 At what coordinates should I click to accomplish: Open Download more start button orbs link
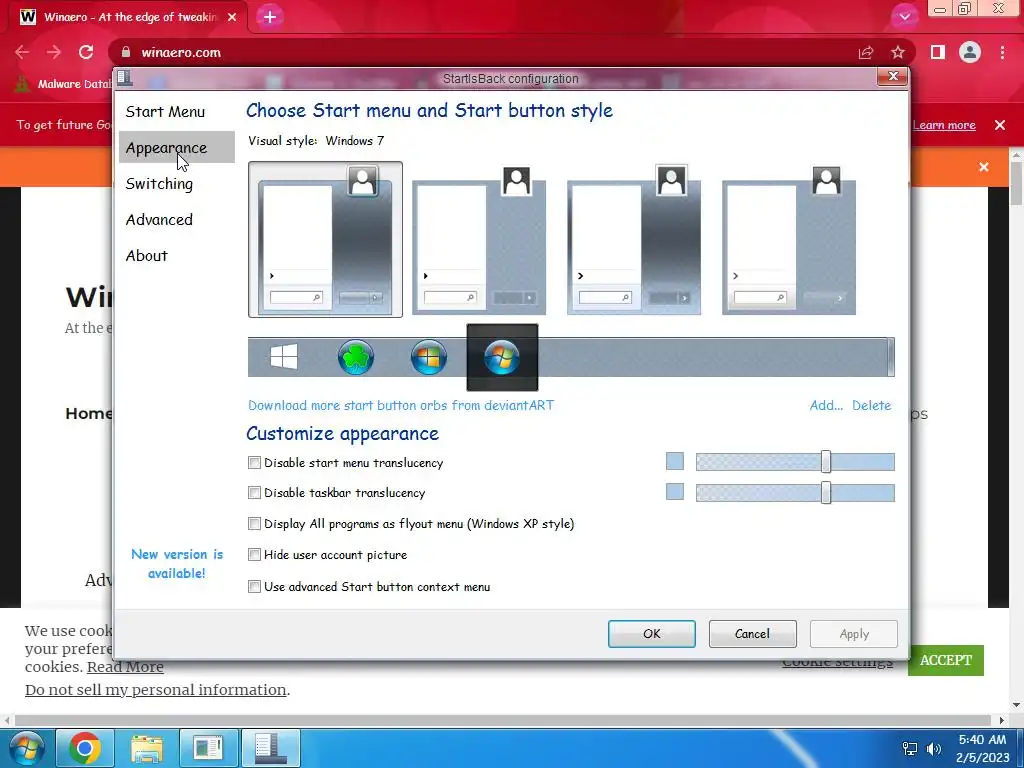(x=401, y=405)
